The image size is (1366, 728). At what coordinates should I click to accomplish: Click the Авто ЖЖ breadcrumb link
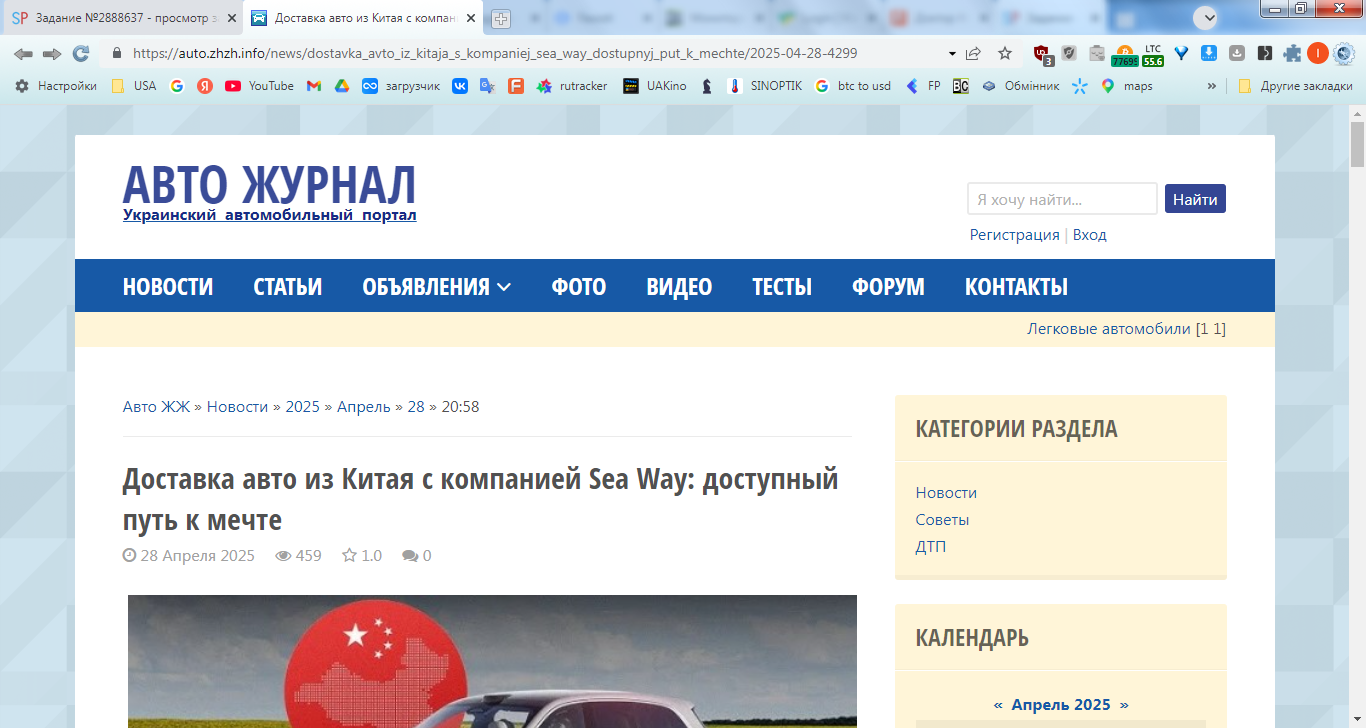point(156,407)
